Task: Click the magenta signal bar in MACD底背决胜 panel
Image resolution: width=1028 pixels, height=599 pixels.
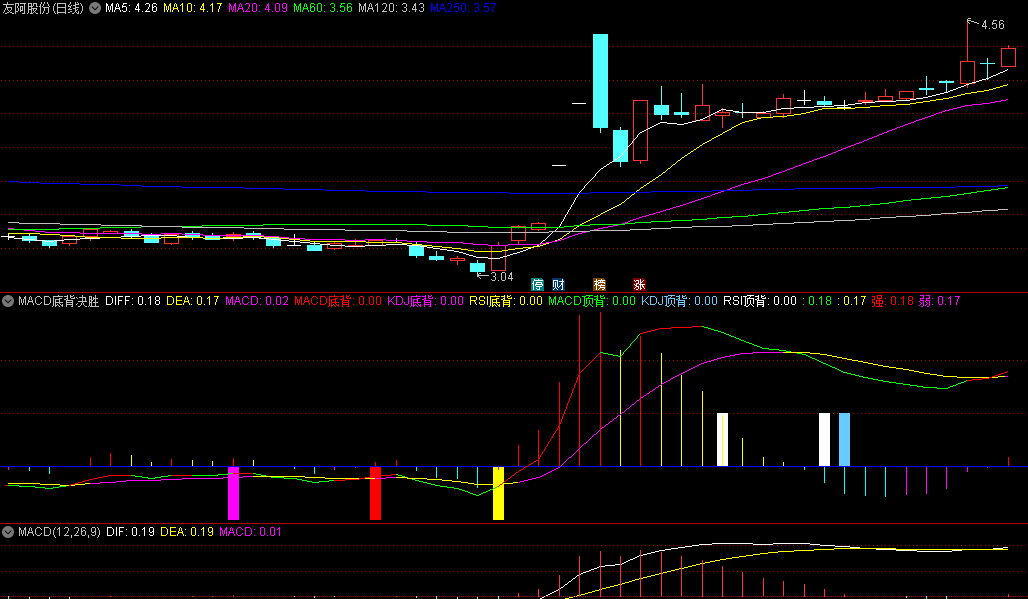Action: [x=233, y=493]
